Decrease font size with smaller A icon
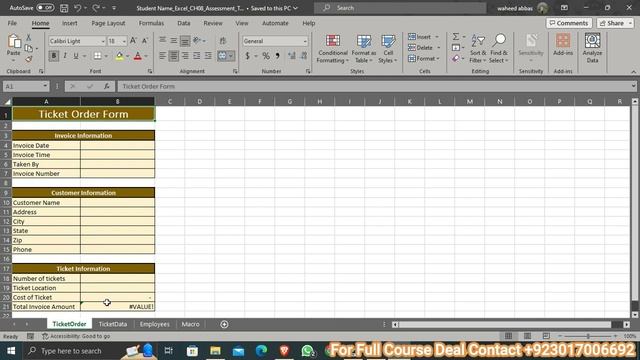Image resolution: width=640 pixels, height=360 pixels. [x=144, y=41]
